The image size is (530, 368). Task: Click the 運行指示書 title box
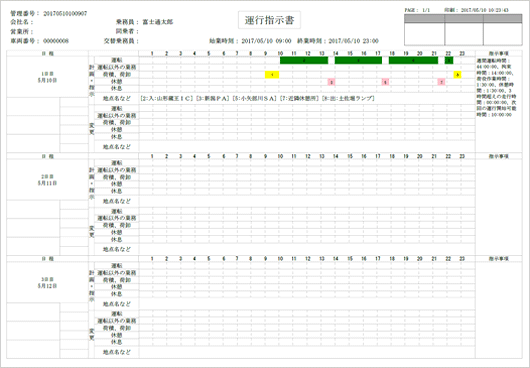[269, 20]
